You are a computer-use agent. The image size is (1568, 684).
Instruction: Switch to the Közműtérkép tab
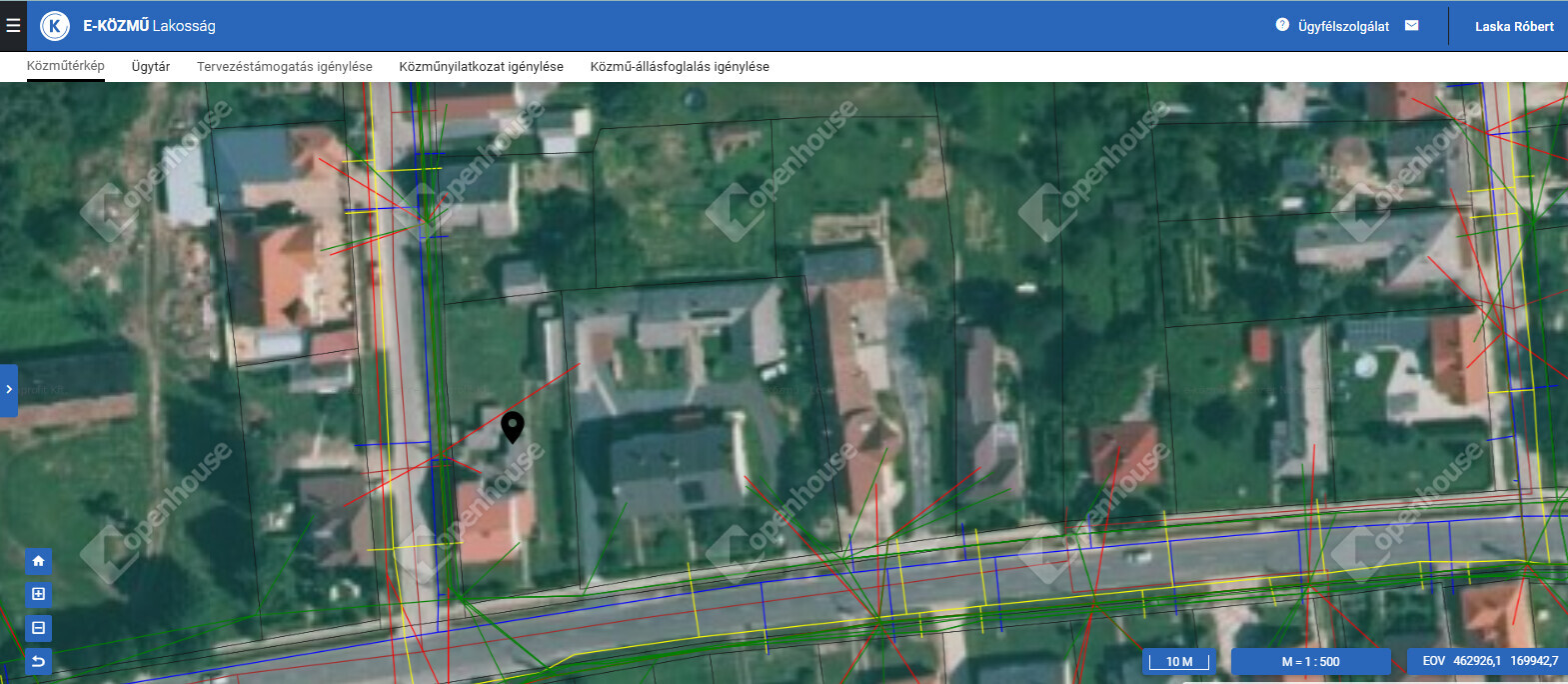click(65, 66)
